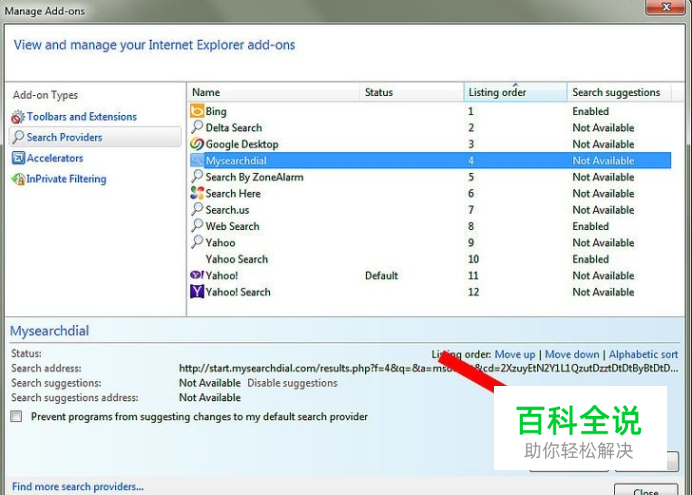Open Find more search providers link
This screenshot has width=692, height=495.
coord(78,486)
